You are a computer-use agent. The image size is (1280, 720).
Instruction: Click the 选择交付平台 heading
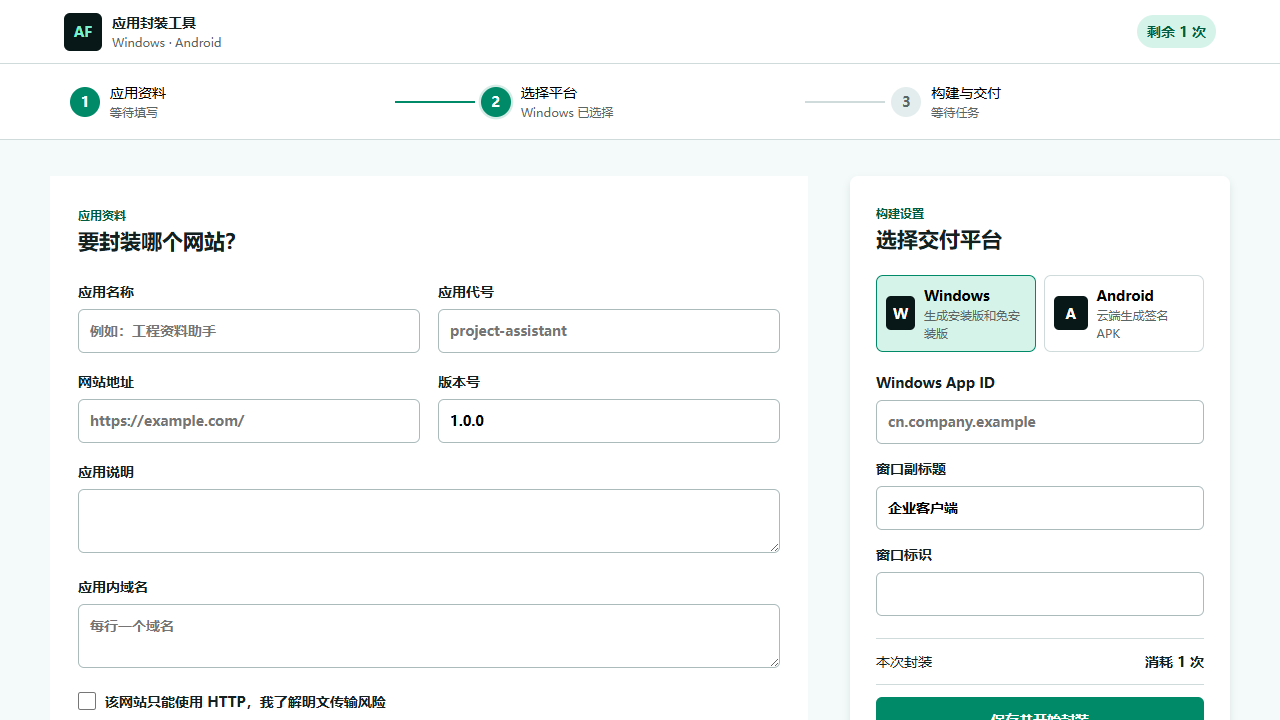click(x=939, y=240)
